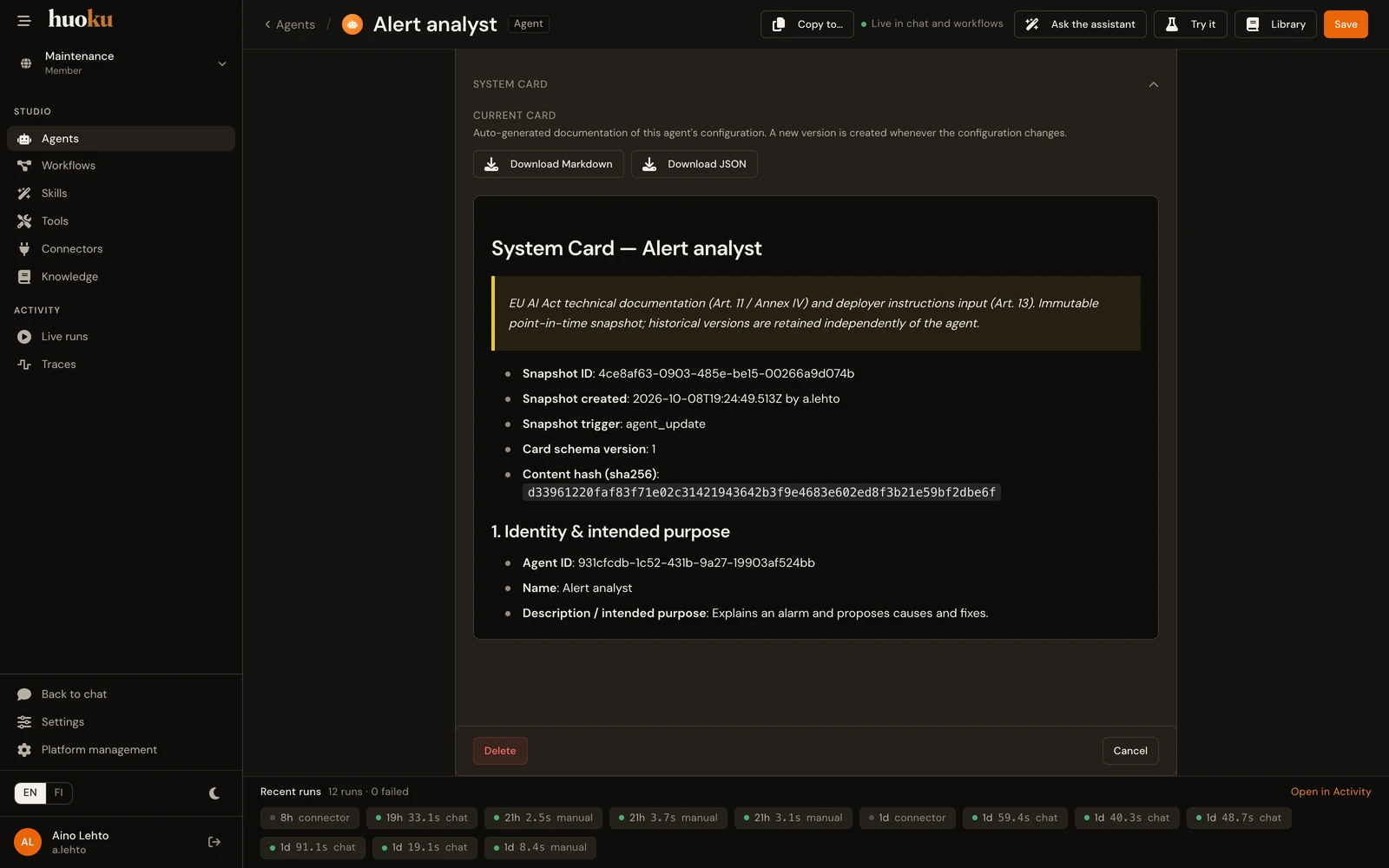This screenshot has height=868, width=1389.
Task: Click the Maintenance workspace globe icon
Action: coord(26,63)
